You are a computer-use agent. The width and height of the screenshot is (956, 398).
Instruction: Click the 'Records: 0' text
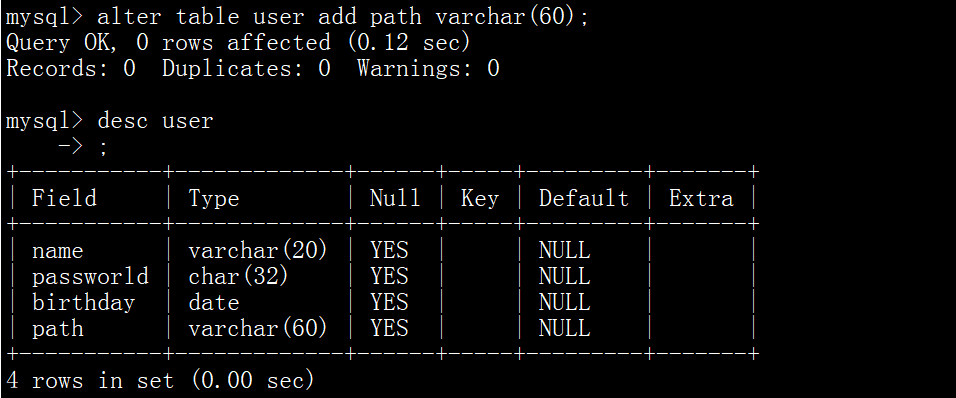(71, 68)
